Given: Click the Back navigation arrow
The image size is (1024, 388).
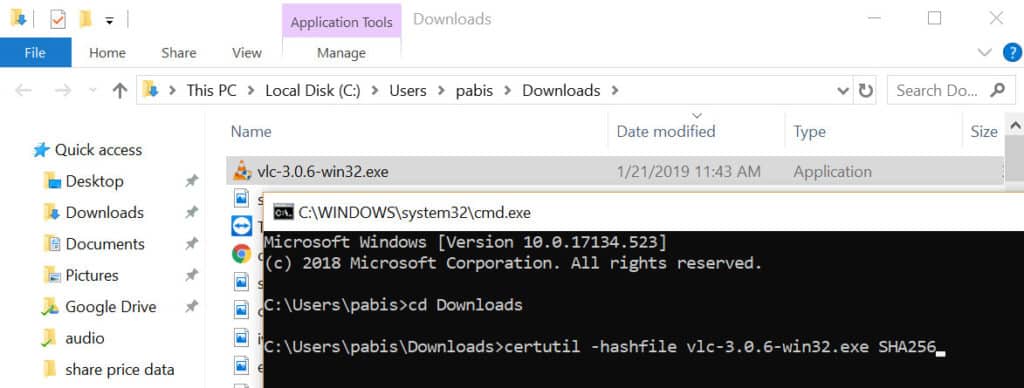Looking at the screenshot, I should tap(24, 90).
